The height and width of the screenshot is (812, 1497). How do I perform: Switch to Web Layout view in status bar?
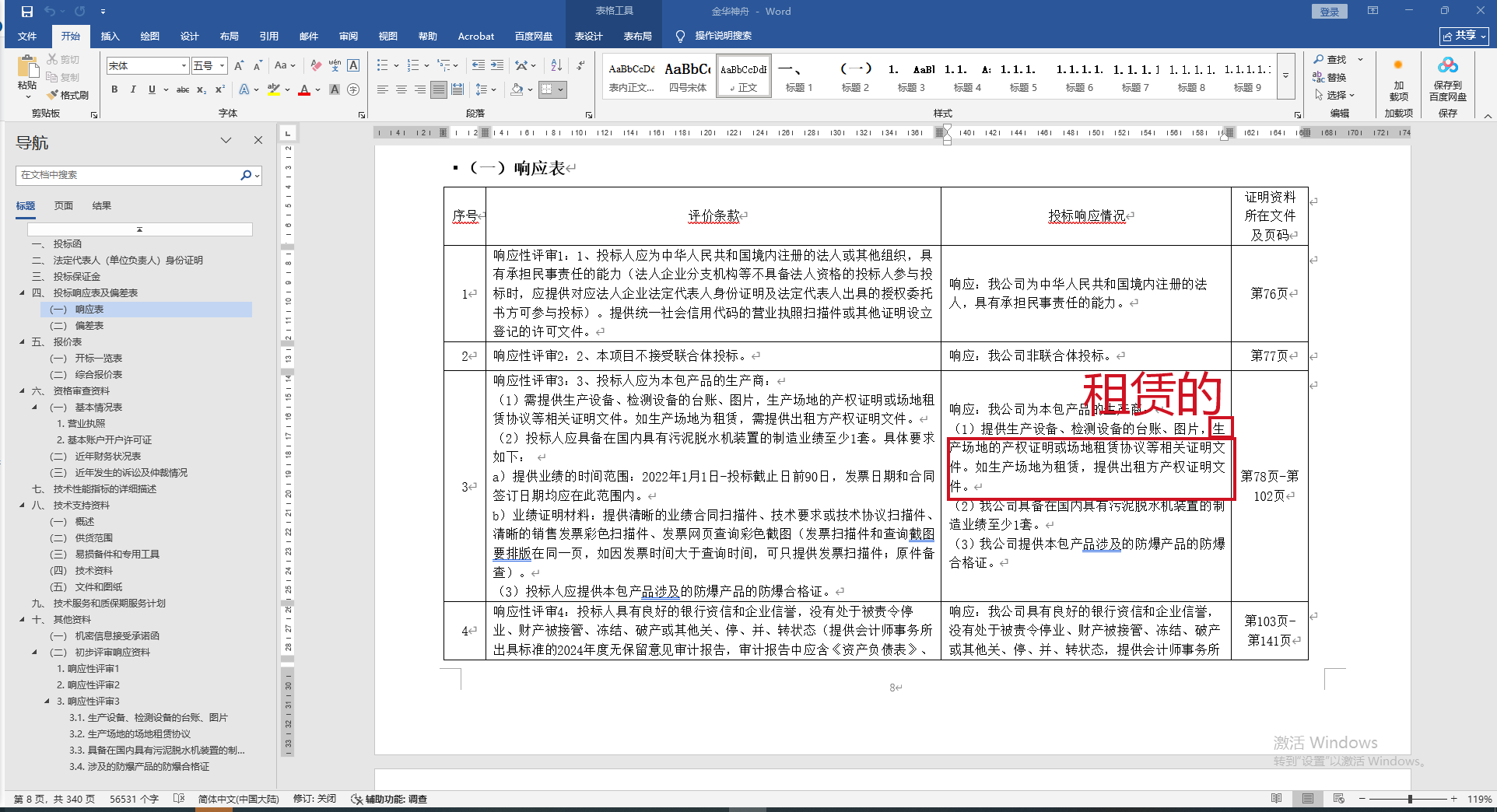tap(1338, 799)
